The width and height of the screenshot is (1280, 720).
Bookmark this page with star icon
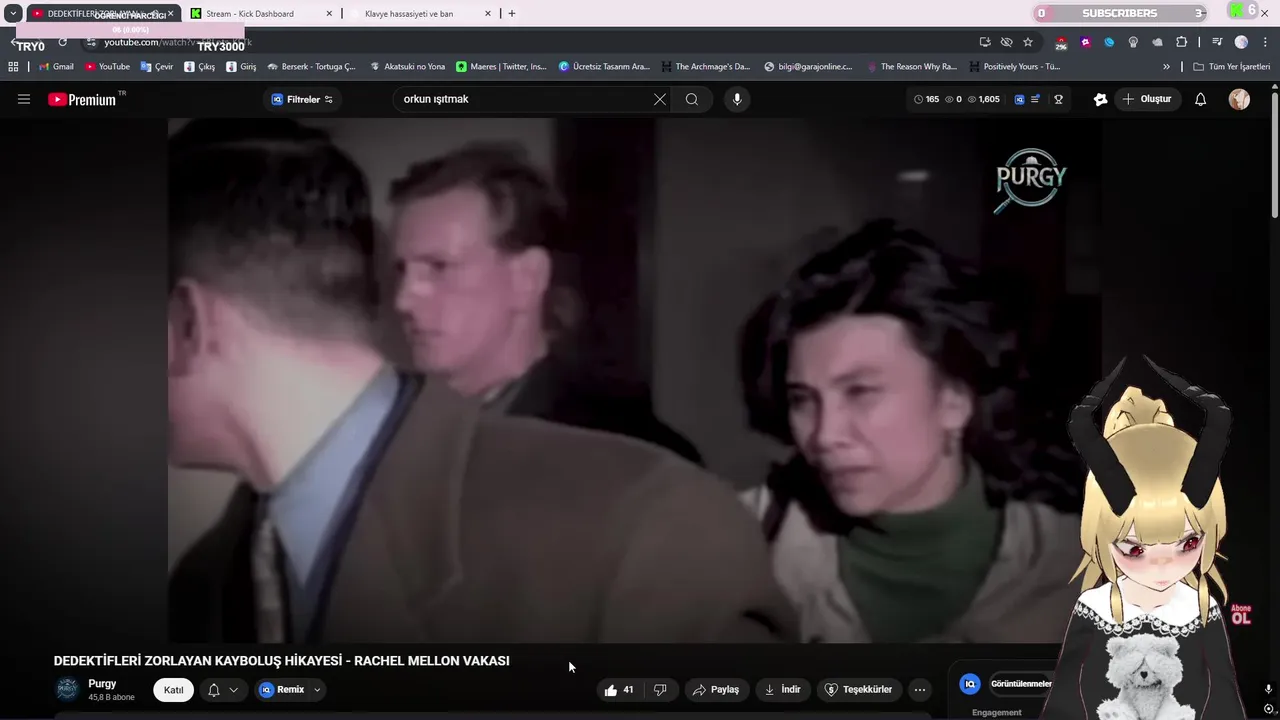pos(1028,42)
